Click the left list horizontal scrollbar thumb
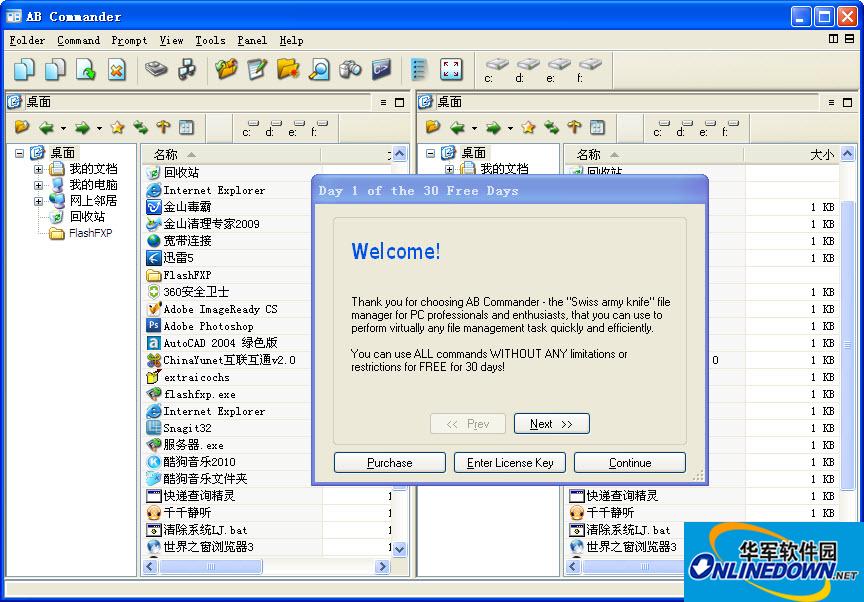The image size is (864, 602). coord(210,566)
